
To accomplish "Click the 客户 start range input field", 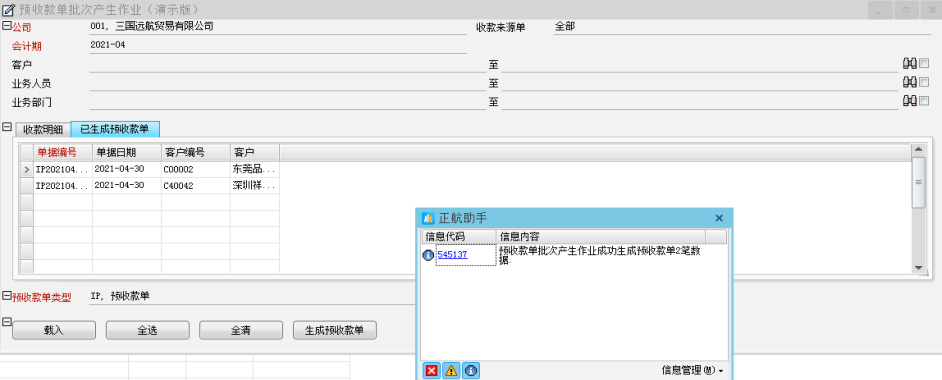I will point(287,64).
